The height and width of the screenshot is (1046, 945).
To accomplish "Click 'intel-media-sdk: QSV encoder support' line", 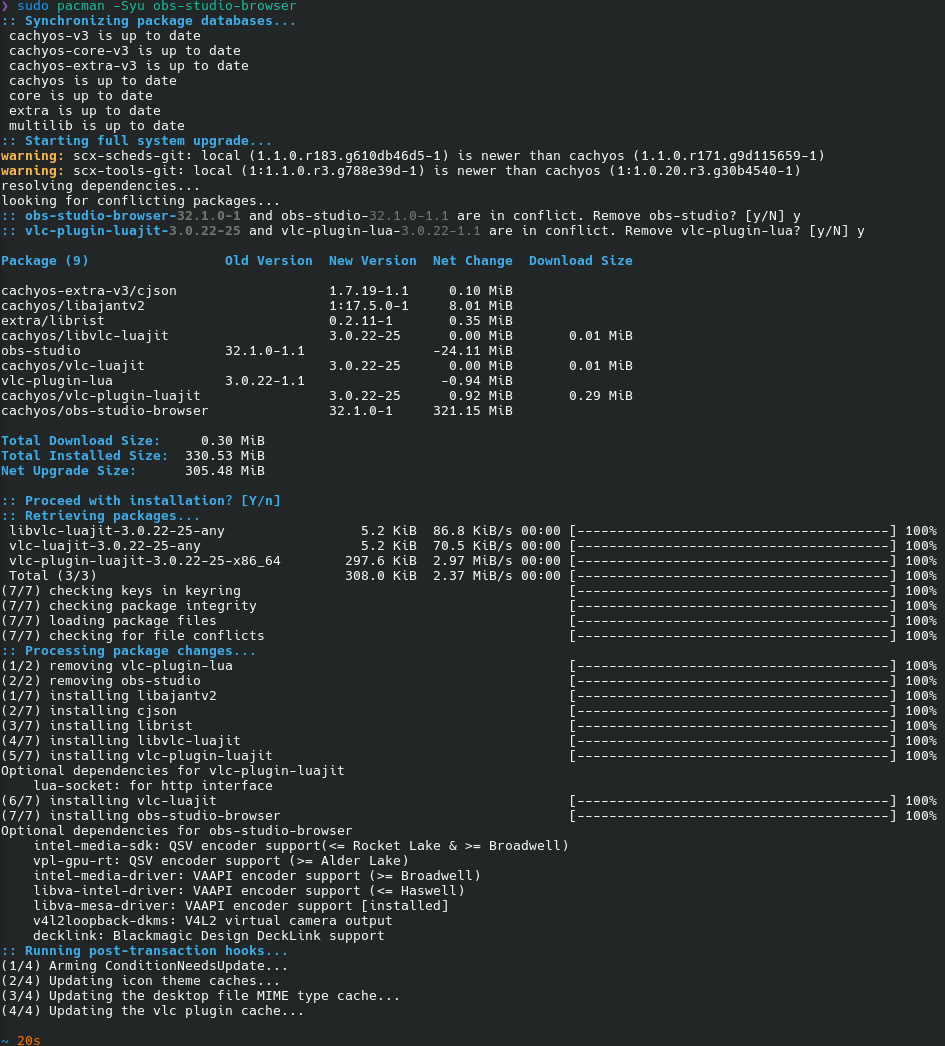I will tap(301, 846).
